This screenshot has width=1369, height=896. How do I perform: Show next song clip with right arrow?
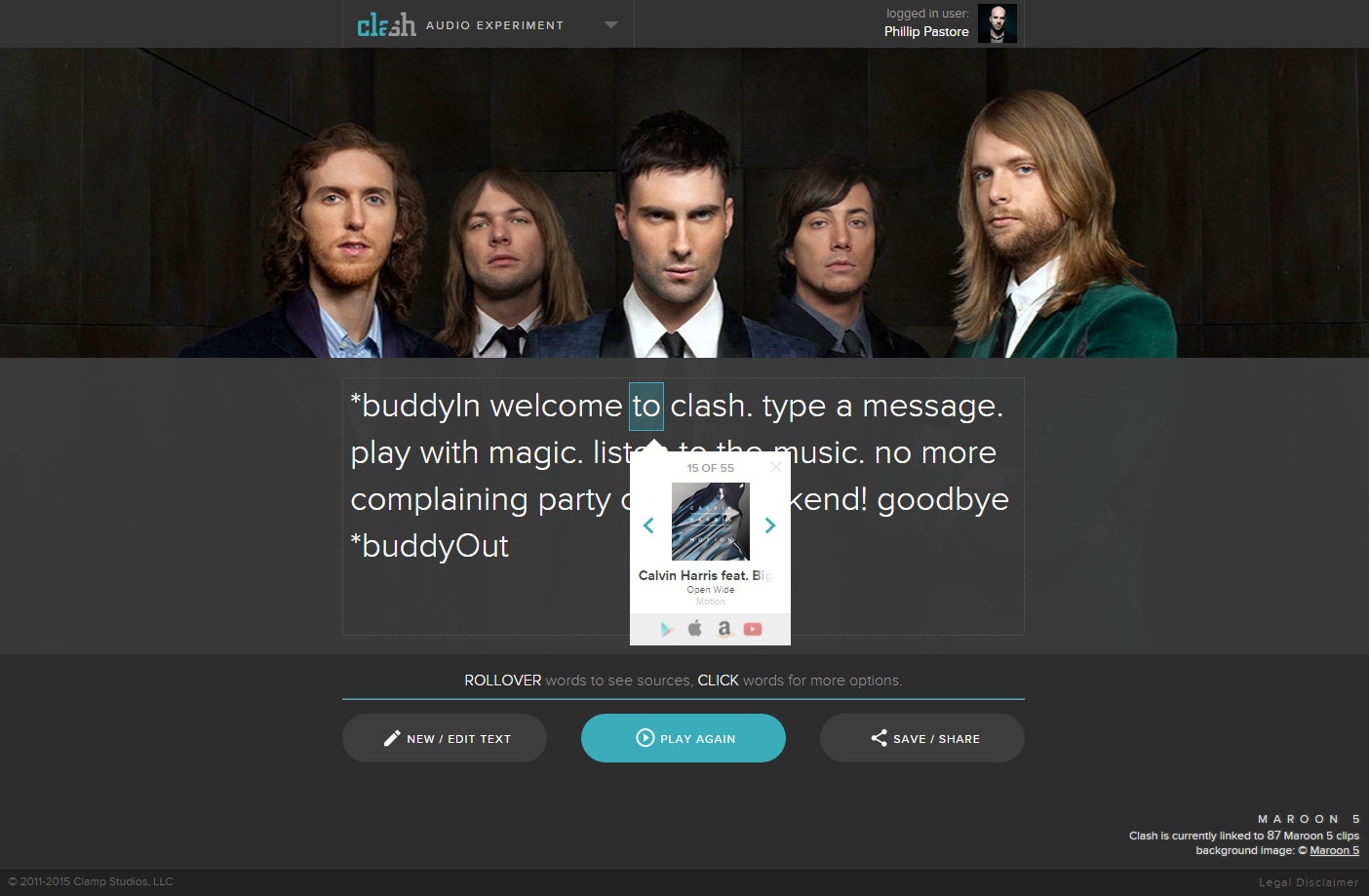point(770,526)
